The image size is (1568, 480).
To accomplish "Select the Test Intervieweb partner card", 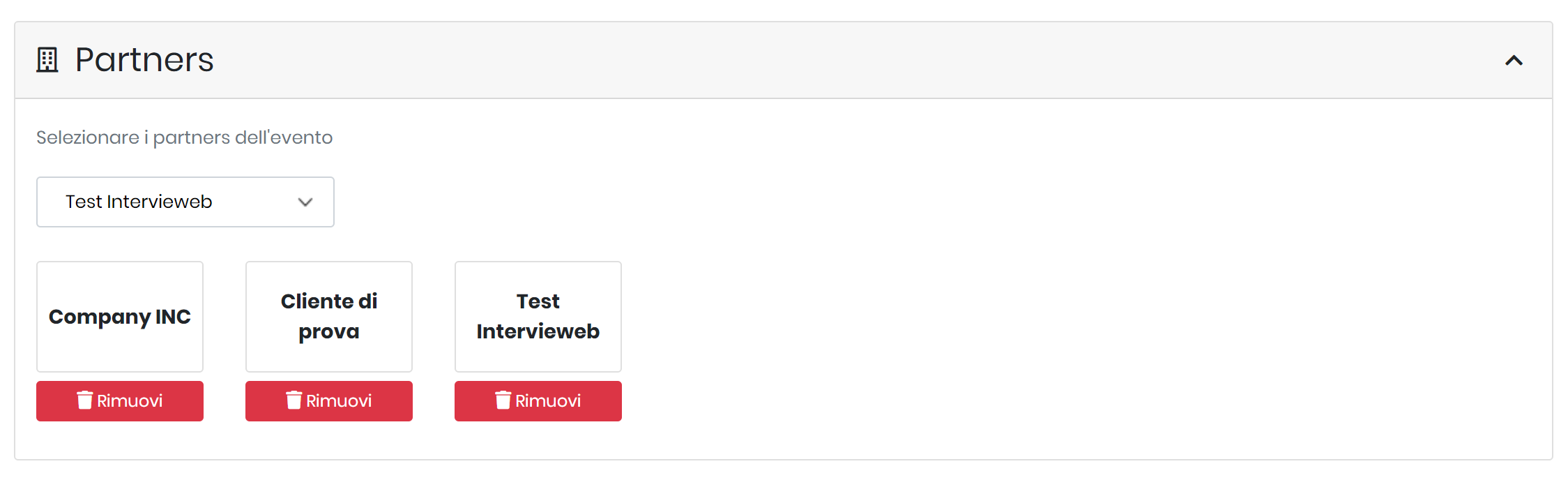I will [538, 317].
